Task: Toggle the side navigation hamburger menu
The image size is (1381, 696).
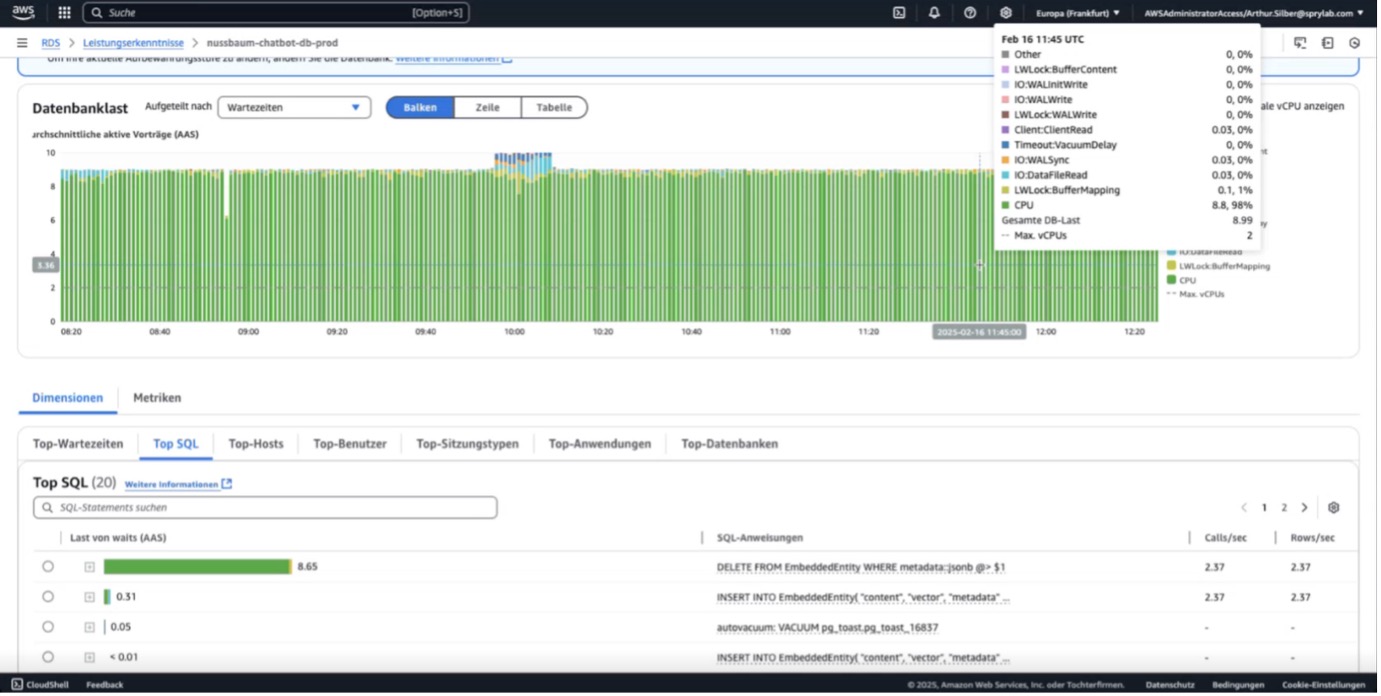Action: [22, 43]
